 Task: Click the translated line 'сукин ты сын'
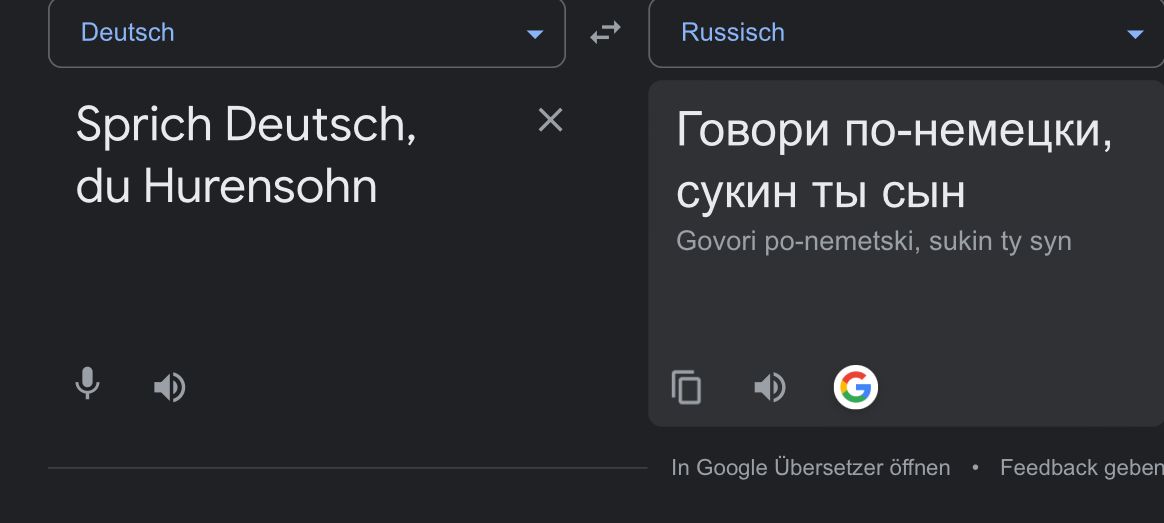coord(821,192)
